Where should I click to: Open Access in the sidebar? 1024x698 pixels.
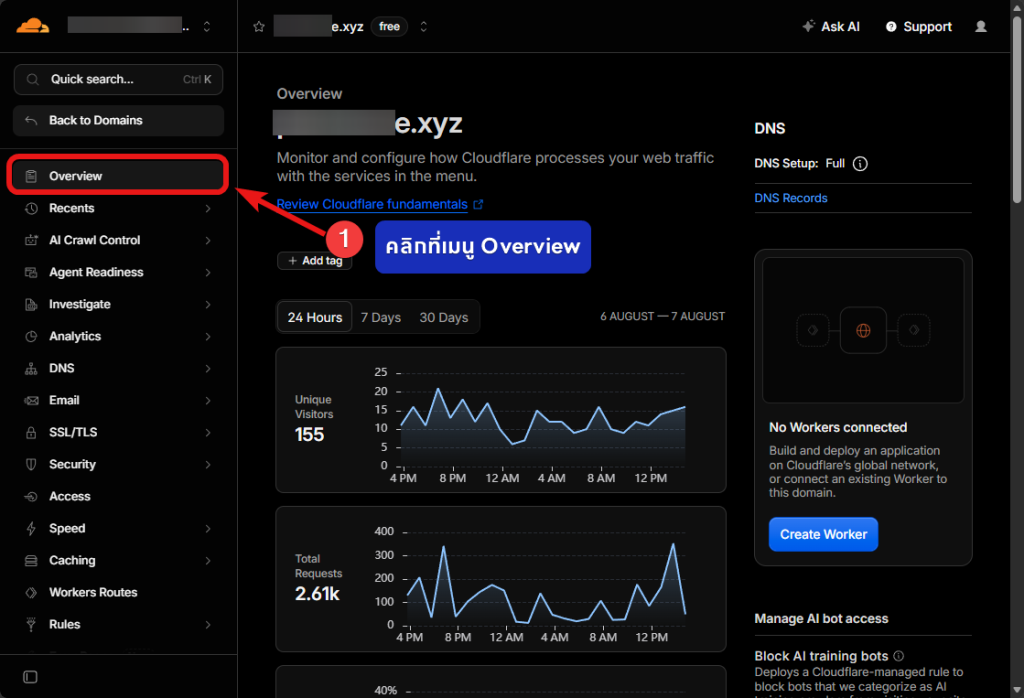click(x=118, y=496)
